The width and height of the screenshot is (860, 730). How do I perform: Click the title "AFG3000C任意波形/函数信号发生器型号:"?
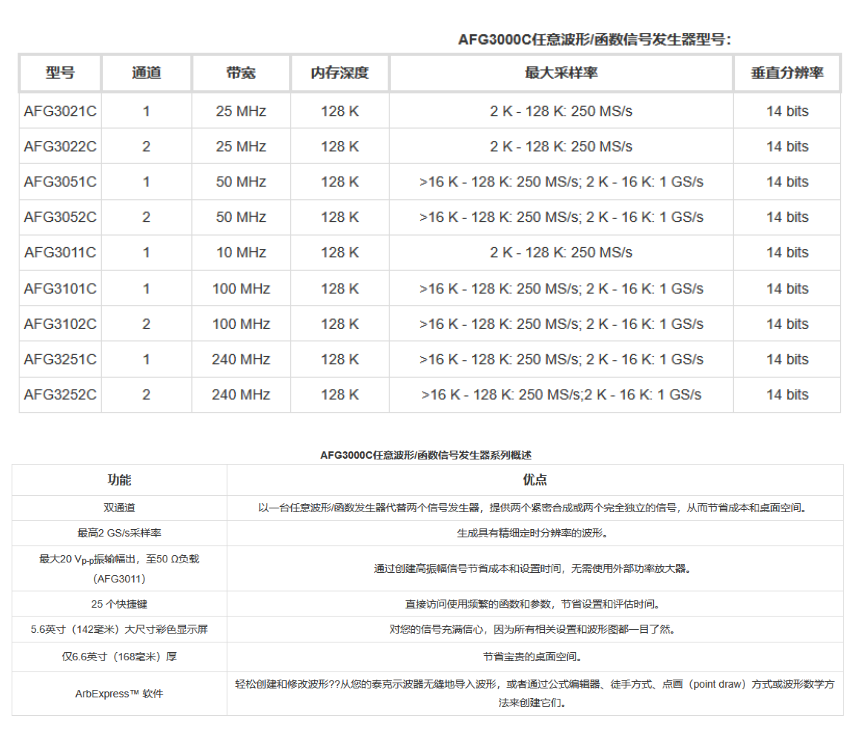coord(595,39)
